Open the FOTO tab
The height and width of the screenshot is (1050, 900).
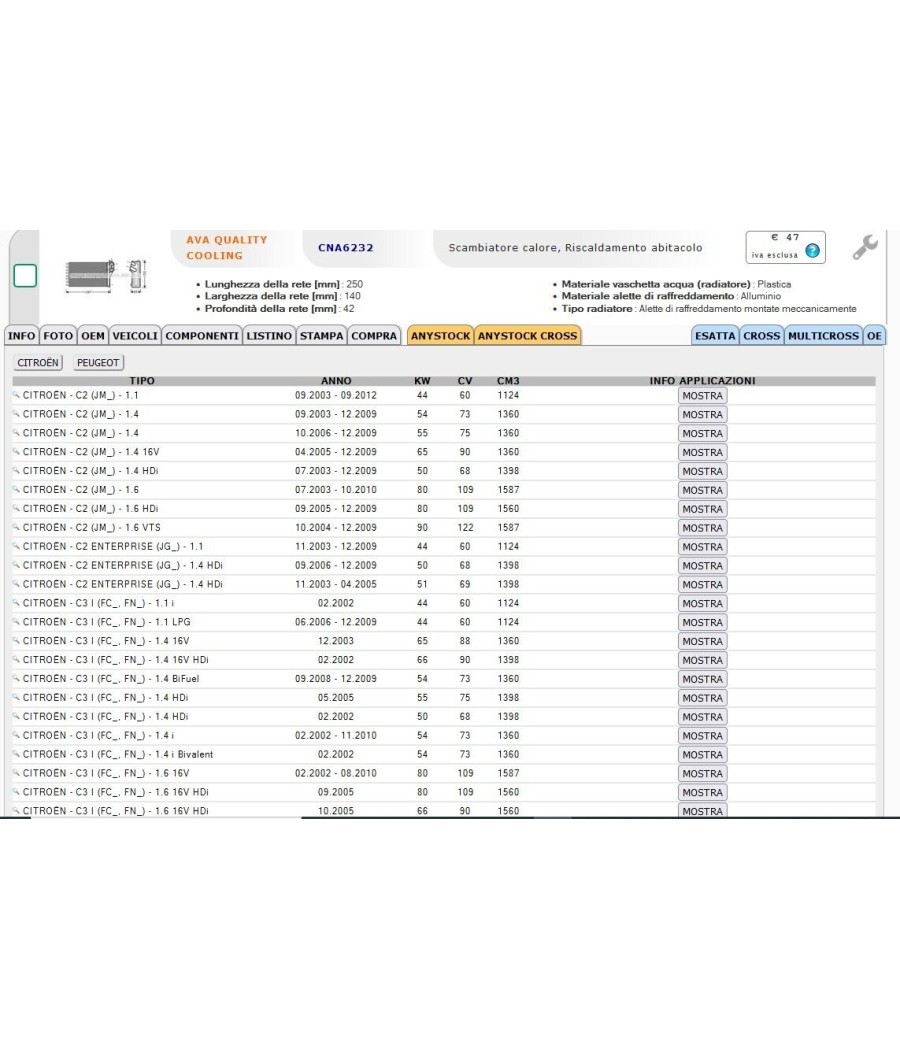(x=58, y=335)
